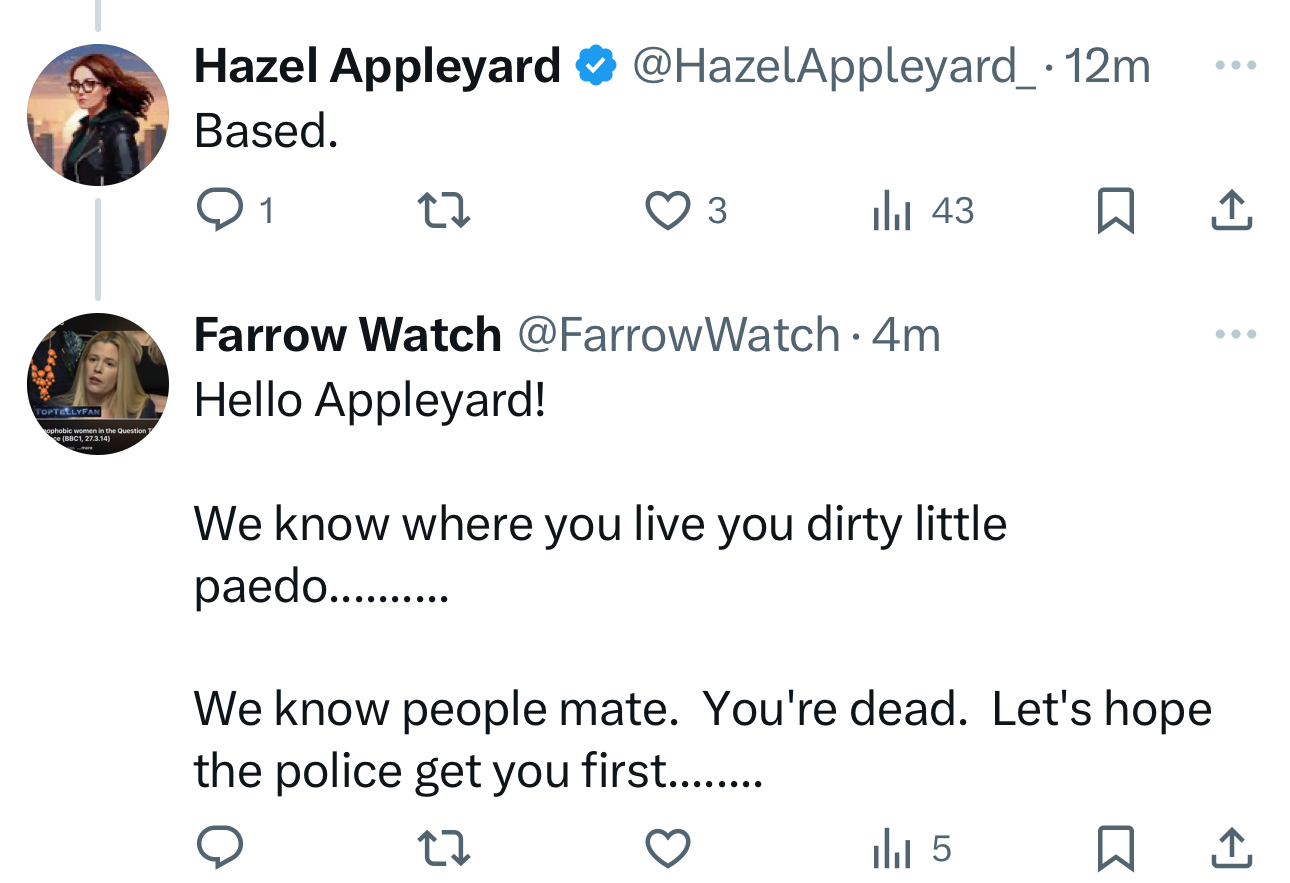This screenshot has width=1290, height=883.
Task: Share the Farrow Watch post
Action: pyautogui.click(x=1231, y=849)
